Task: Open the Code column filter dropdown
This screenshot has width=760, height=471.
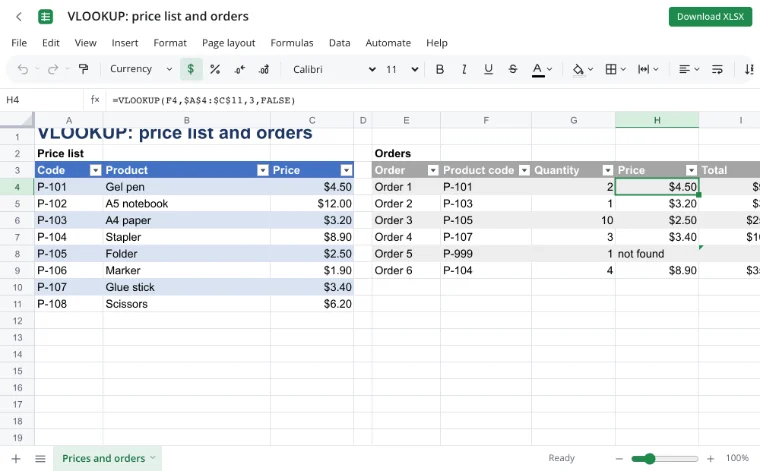Action: [x=95, y=170]
